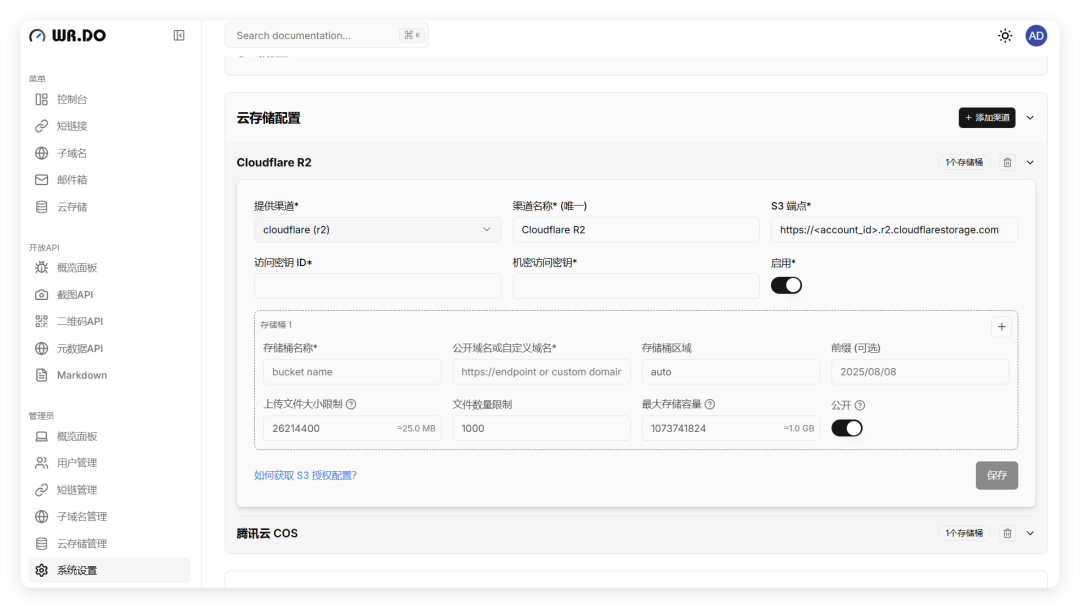
Task: Toggle the 公开 public switch
Action: pos(847,428)
